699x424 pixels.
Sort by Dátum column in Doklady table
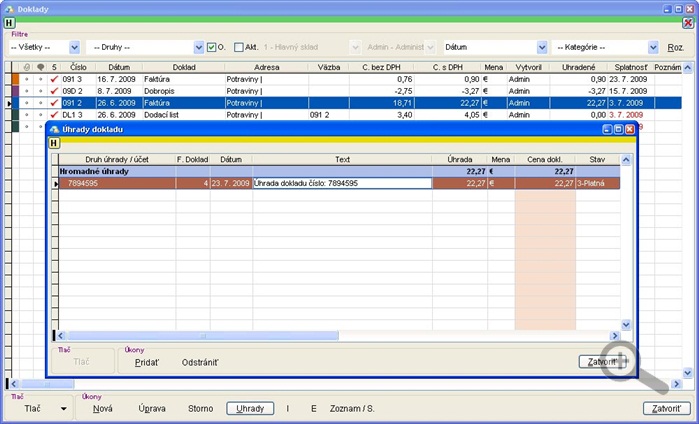pos(119,67)
